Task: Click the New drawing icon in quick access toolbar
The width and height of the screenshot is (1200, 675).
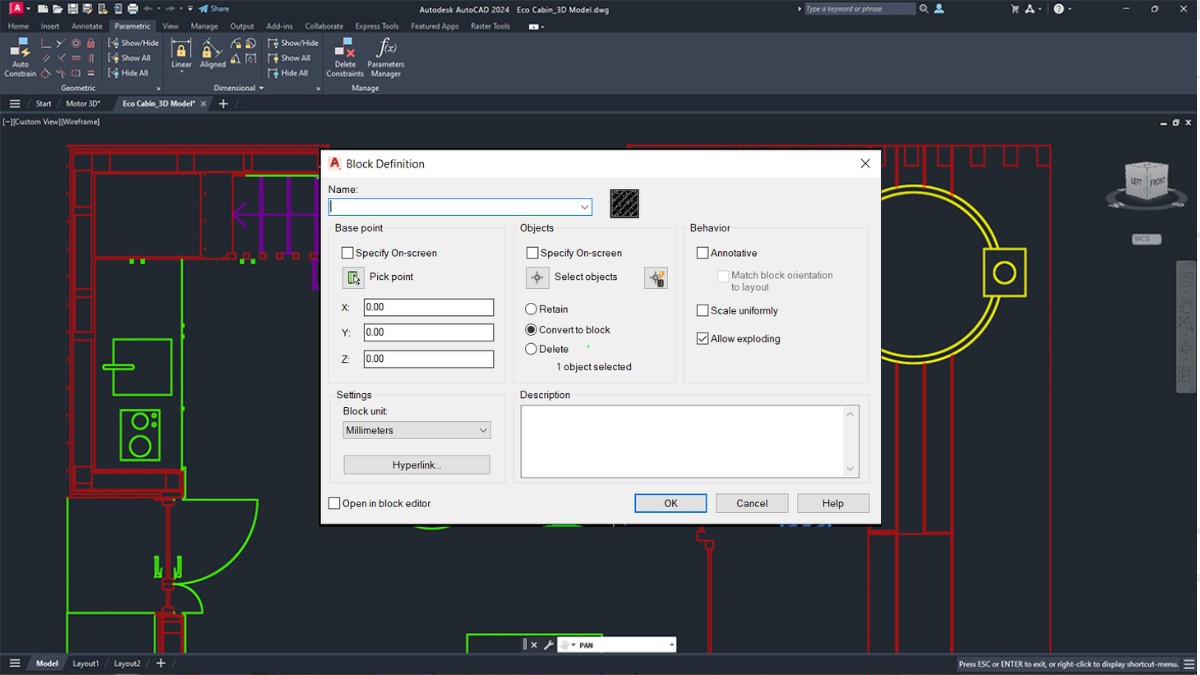Action: coord(42,9)
